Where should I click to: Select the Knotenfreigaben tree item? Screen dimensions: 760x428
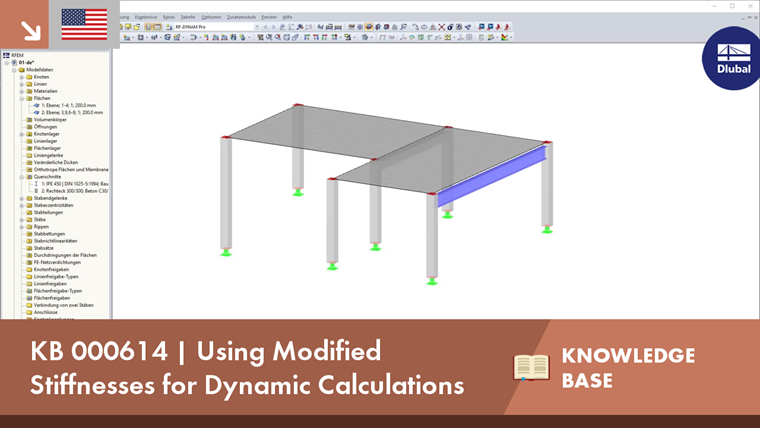click(x=51, y=269)
